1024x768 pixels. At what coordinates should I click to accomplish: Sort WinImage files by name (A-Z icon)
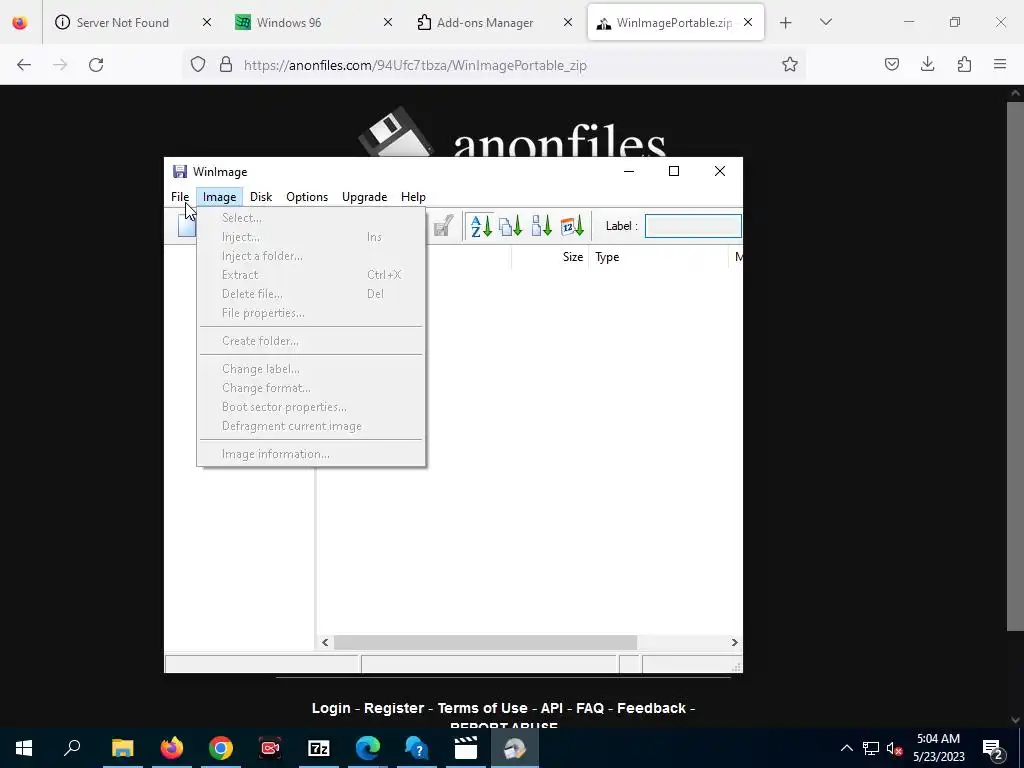pyautogui.click(x=481, y=226)
